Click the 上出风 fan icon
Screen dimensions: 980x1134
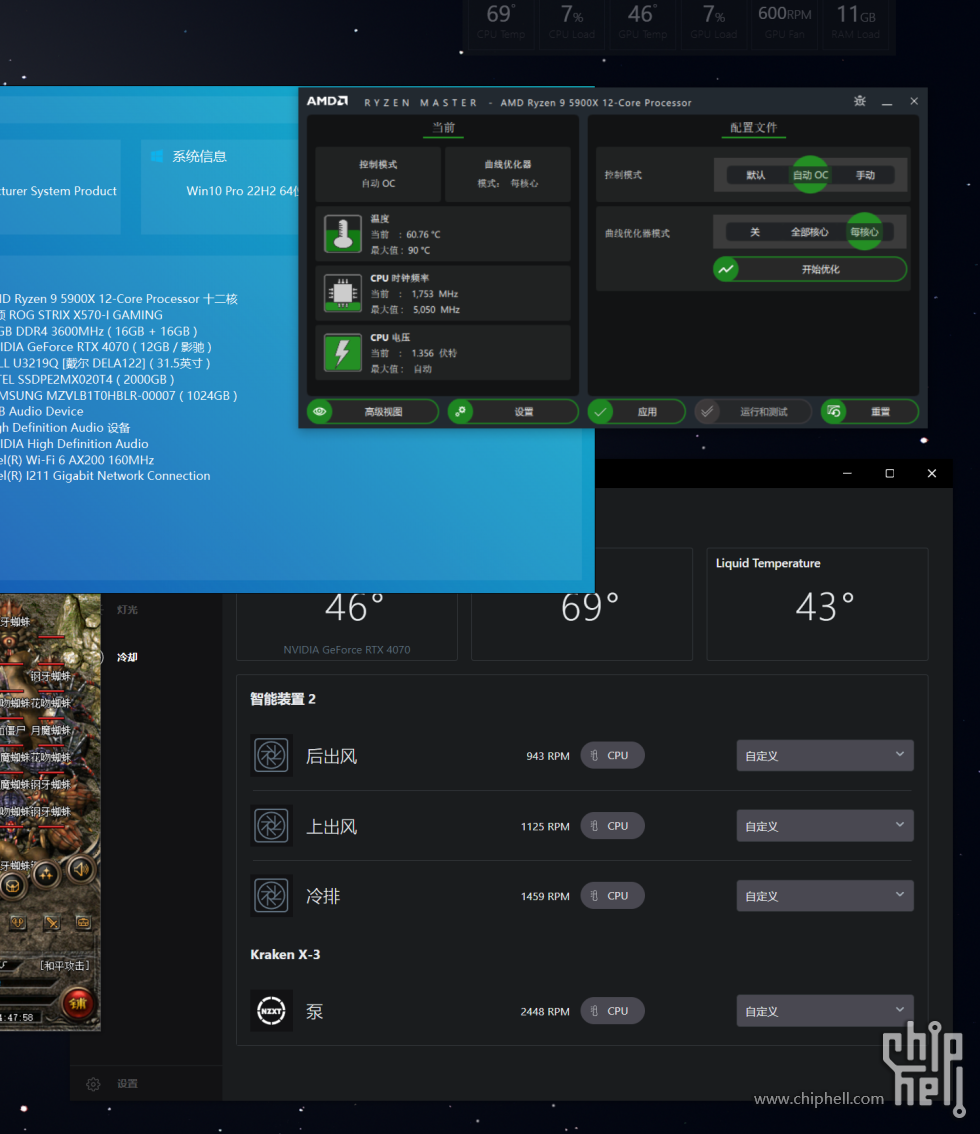(x=271, y=826)
